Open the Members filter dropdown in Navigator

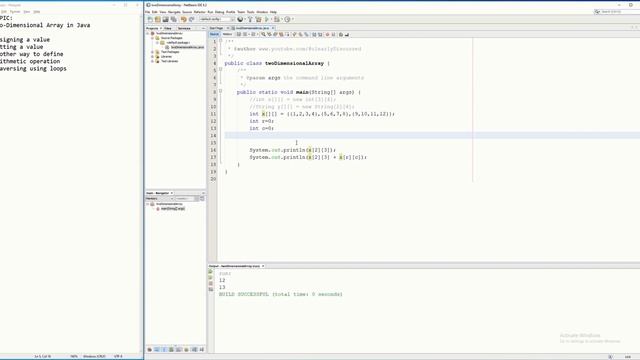[x=160, y=199]
